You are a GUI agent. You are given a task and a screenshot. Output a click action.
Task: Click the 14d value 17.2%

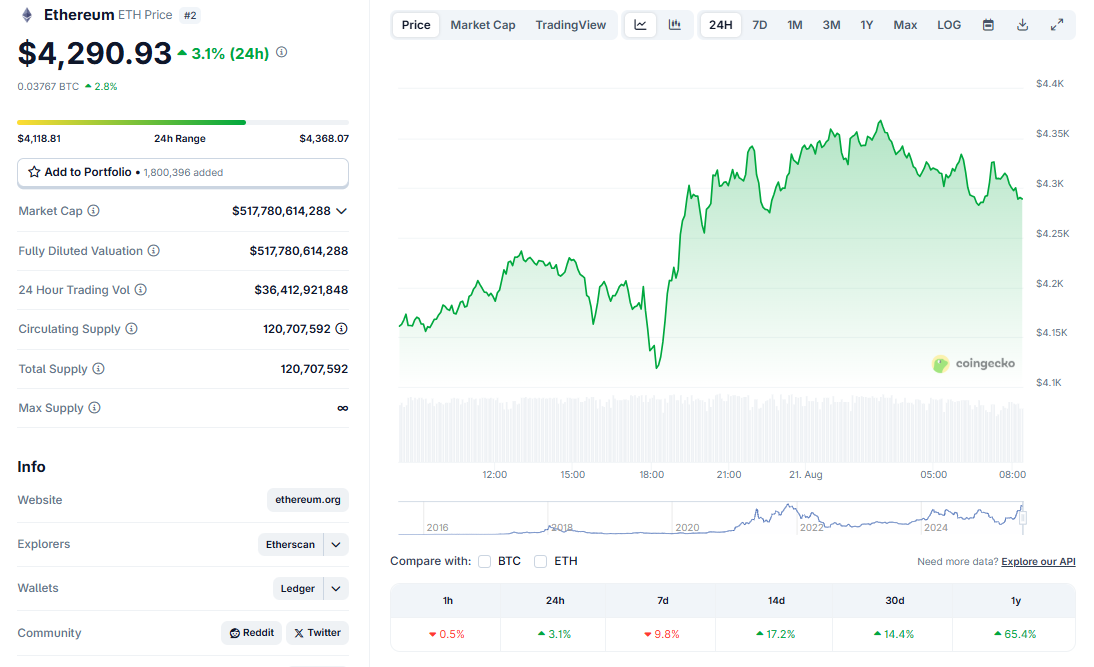tap(775, 634)
